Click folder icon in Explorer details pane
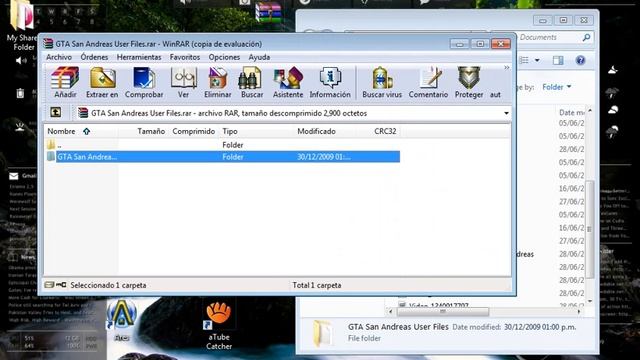Viewport: 640px width, 360px height. (322, 333)
